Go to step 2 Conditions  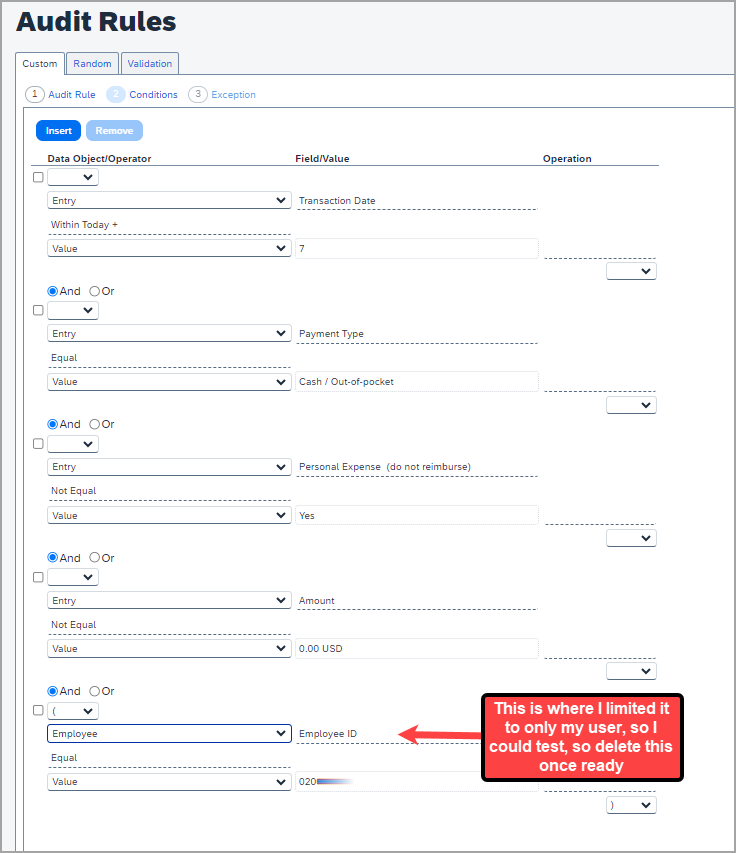(142, 95)
